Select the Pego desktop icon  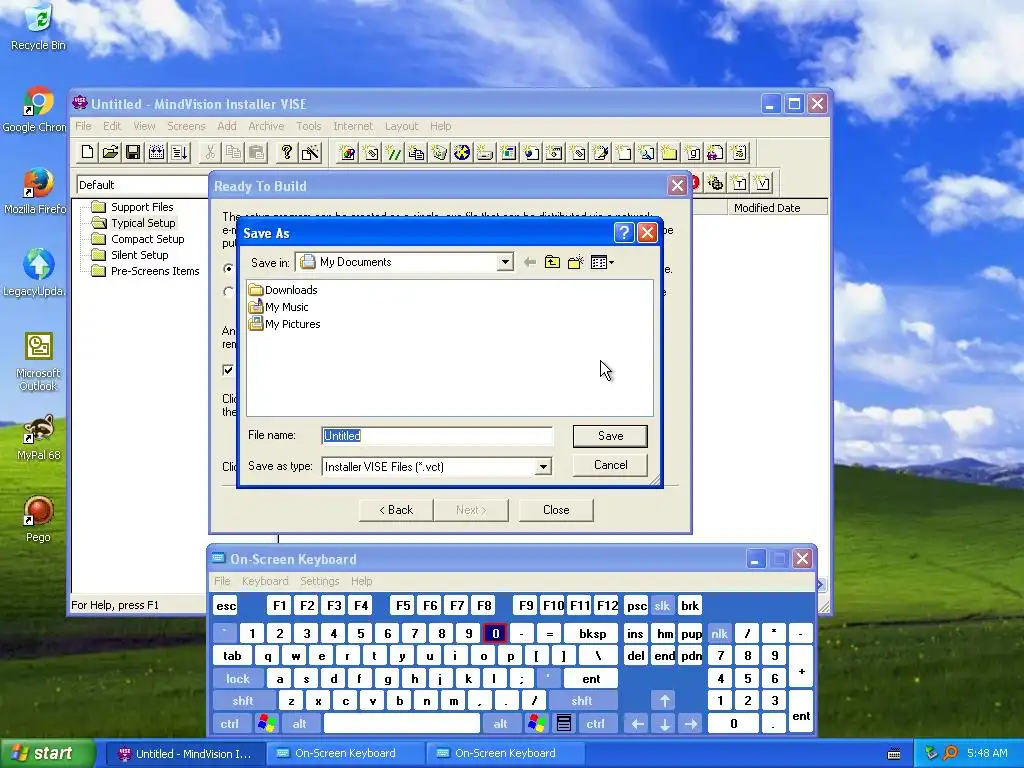[x=38, y=520]
